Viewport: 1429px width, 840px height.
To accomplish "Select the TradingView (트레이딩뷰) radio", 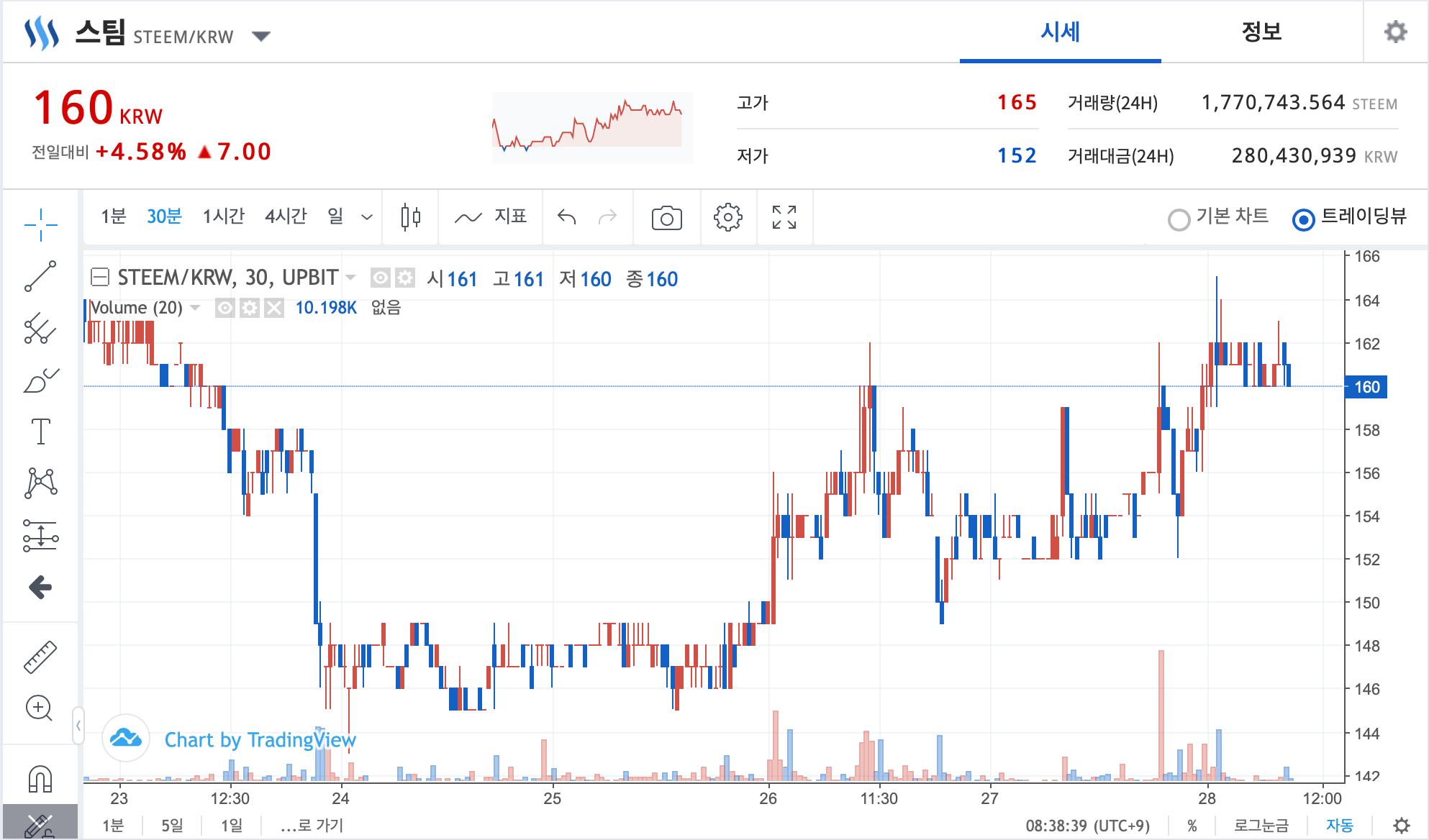I will coord(1304,219).
